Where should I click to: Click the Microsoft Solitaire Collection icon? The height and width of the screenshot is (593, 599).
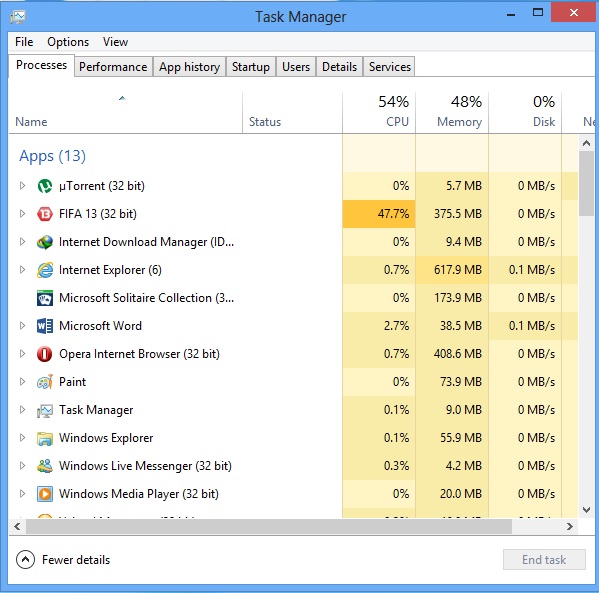point(45,298)
